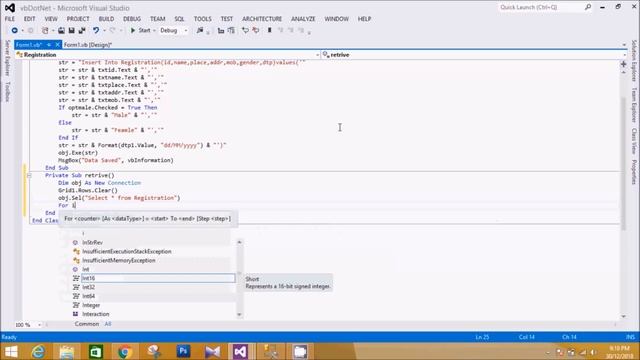Open Google Chrome from the taskbar

(x=125, y=352)
